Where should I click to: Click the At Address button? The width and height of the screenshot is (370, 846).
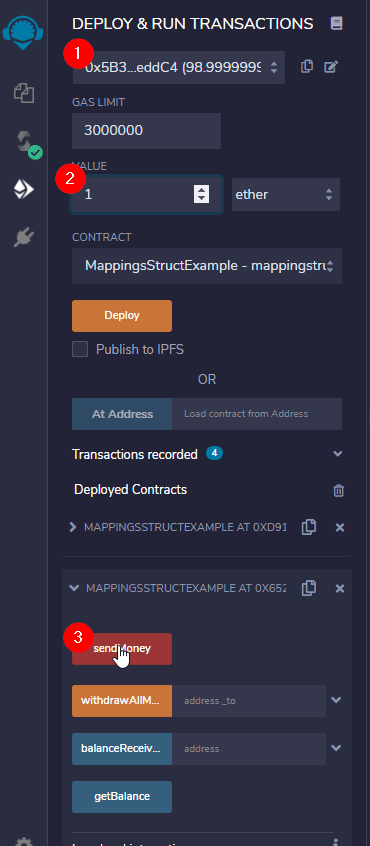(x=122, y=414)
